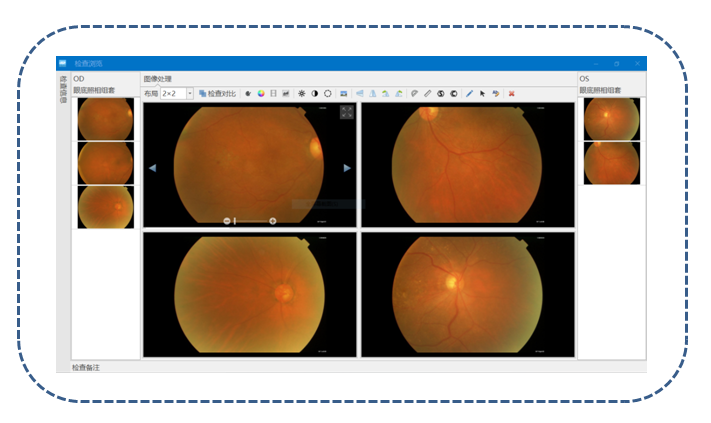Screen dimensions: 711x423
Task: Open the vertical 检查信息 side tab
Action: [63, 89]
